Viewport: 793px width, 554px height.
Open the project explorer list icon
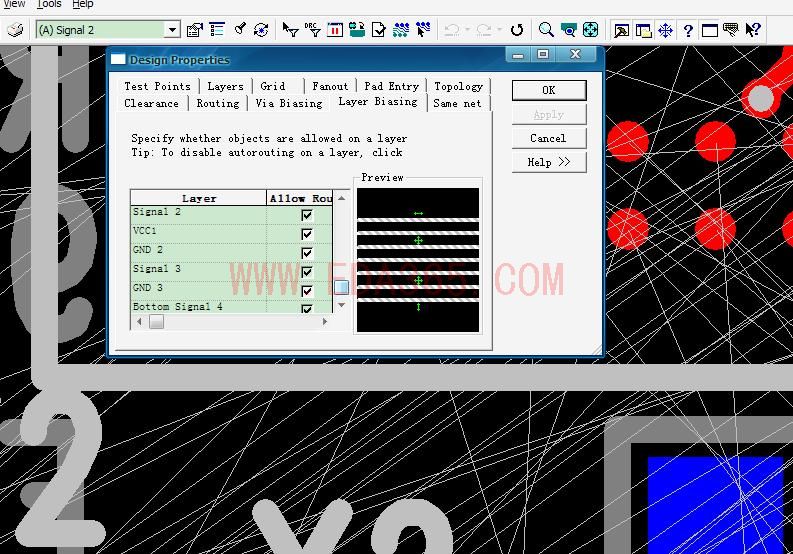[217, 30]
